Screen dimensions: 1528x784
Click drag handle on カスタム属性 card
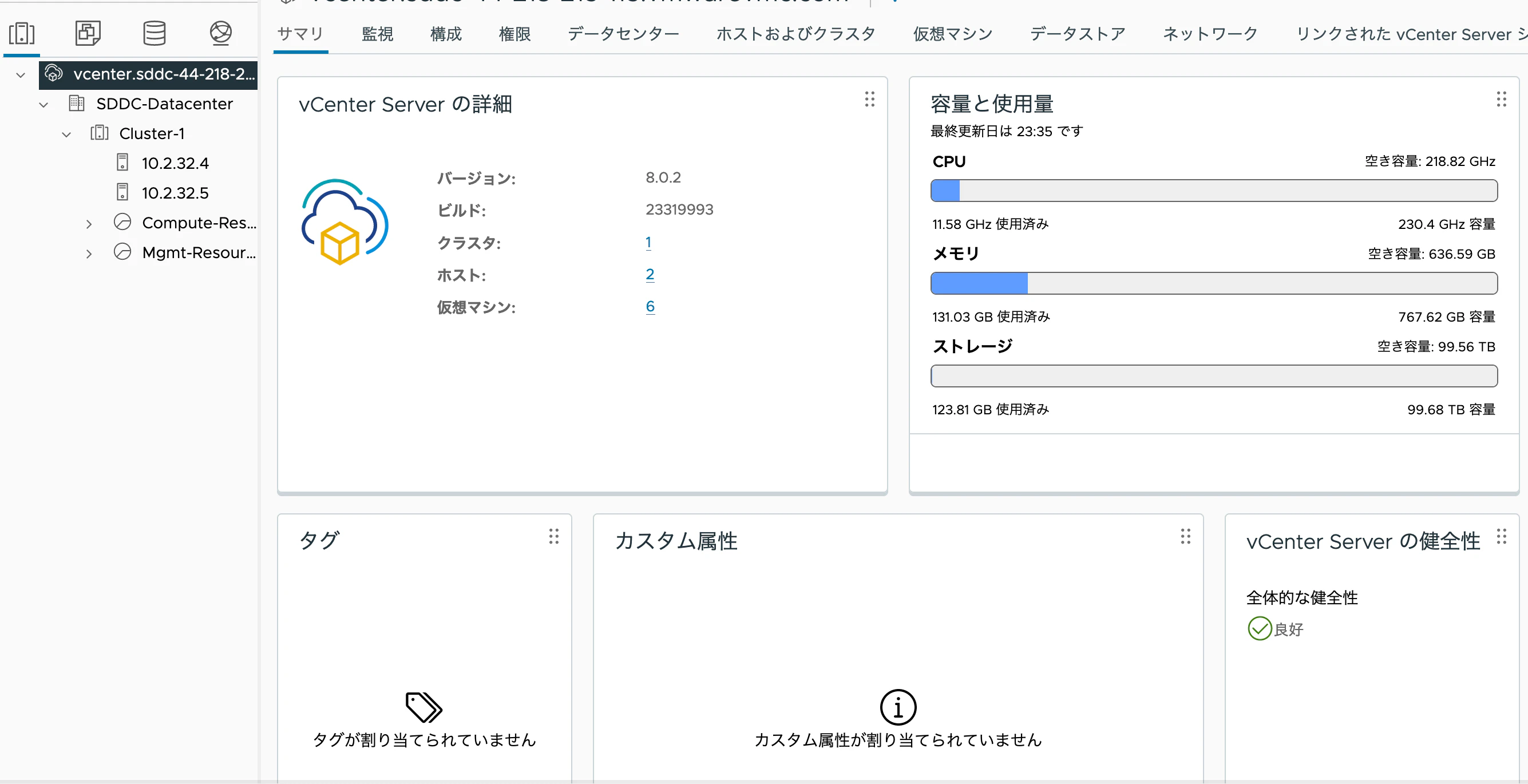pyautogui.click(x=1185, y=537)
